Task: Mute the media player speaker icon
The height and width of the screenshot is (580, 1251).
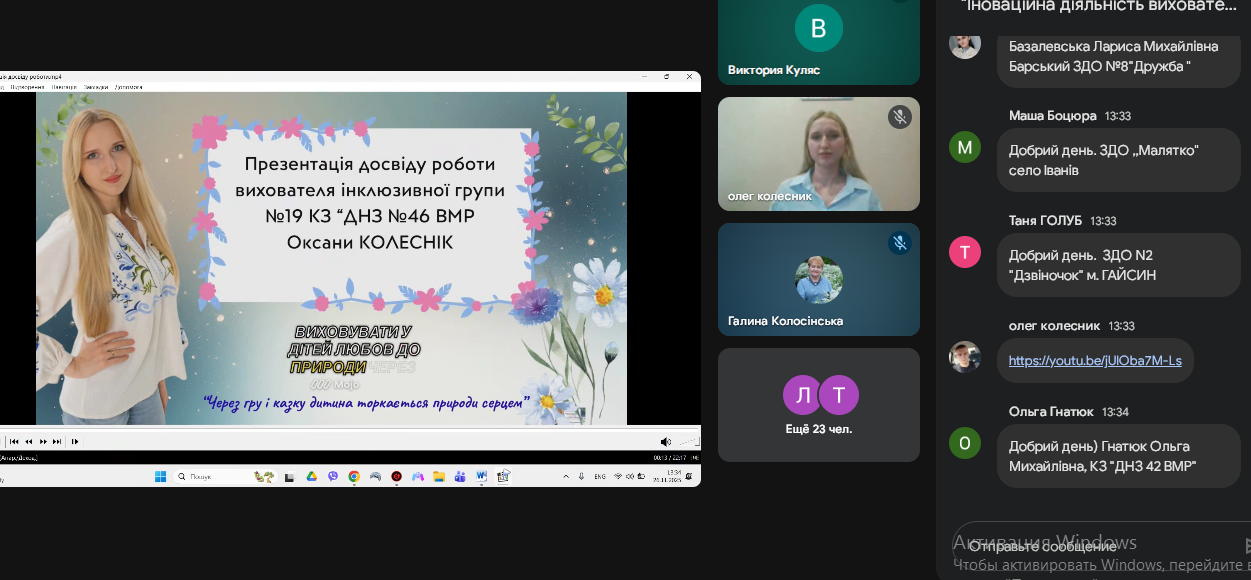Action: (x=665, y=441)
